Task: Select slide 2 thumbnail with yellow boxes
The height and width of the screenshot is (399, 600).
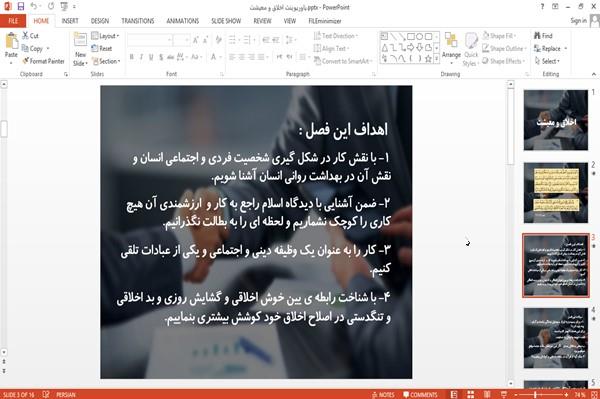Action: click(556, 192)
